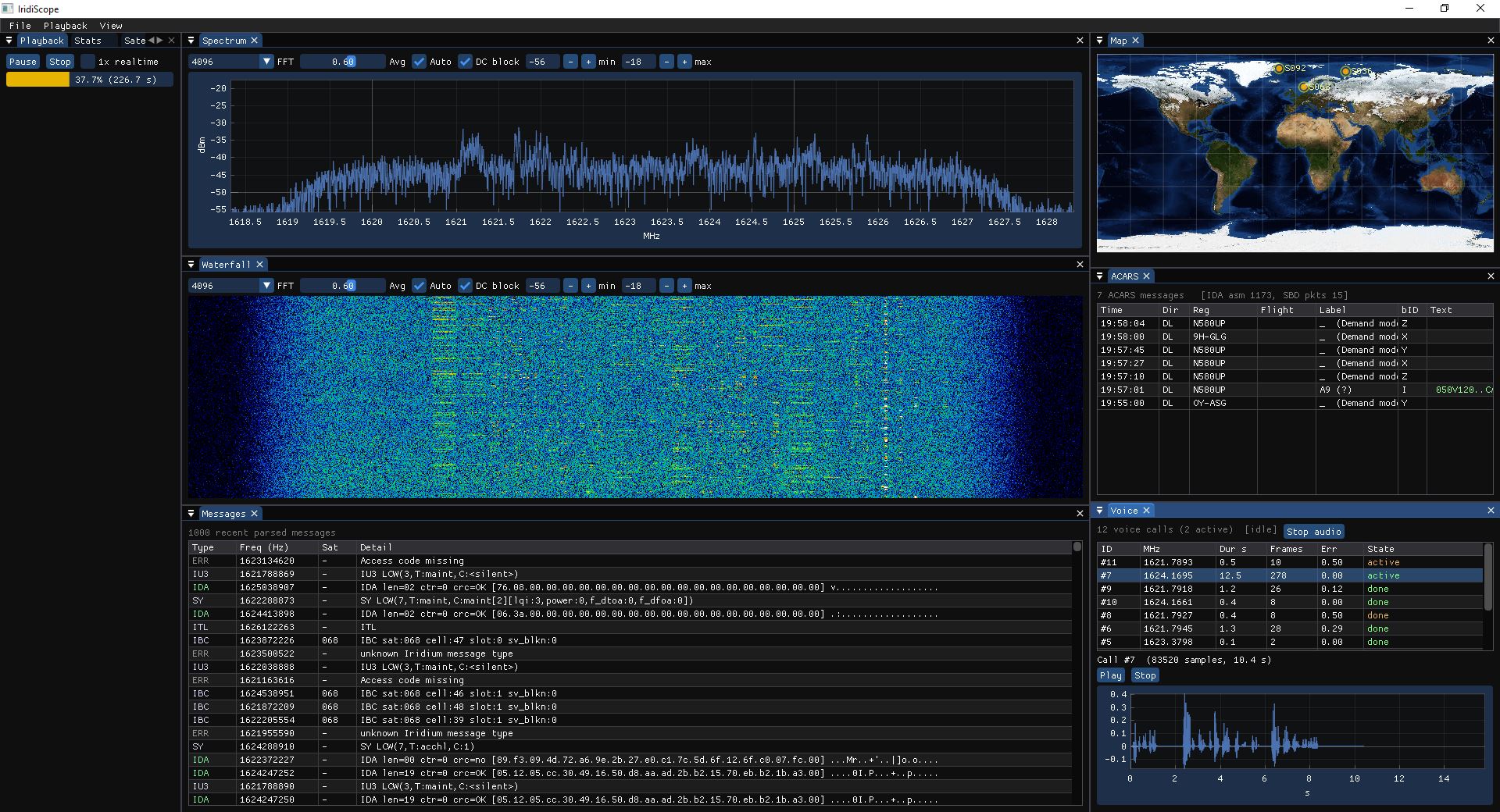Increase the Spectrum max level with plus button

(x=684, y=62)
